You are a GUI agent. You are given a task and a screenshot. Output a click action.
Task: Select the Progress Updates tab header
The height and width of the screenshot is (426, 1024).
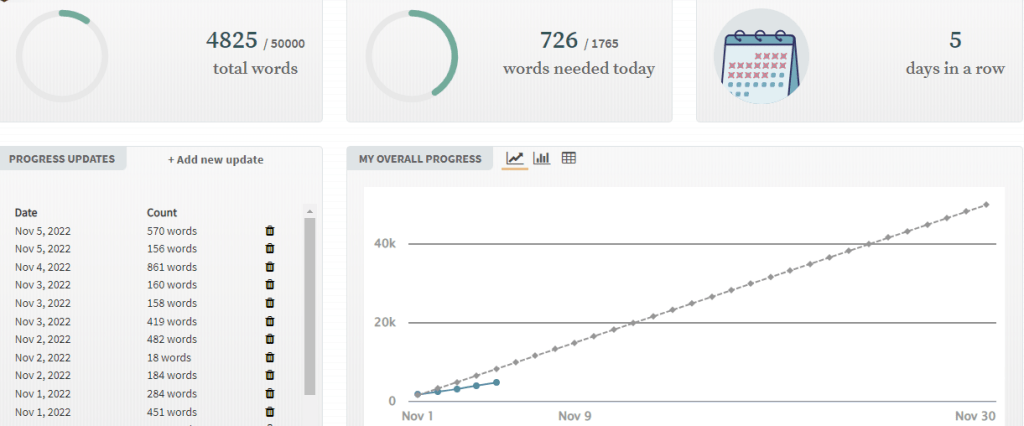[x=62, y=159]
